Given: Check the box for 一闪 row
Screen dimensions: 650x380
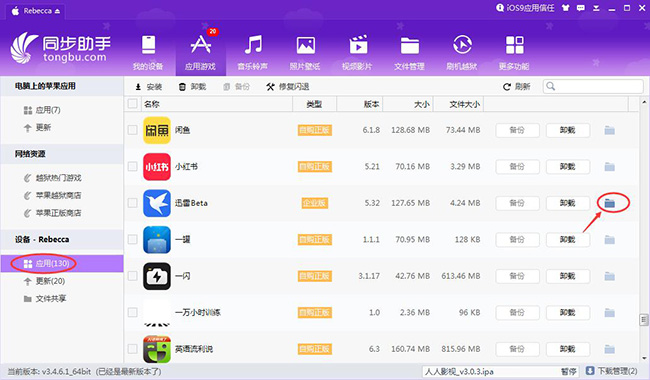Looking at the screenshot, I should click(x=133, y=276).
